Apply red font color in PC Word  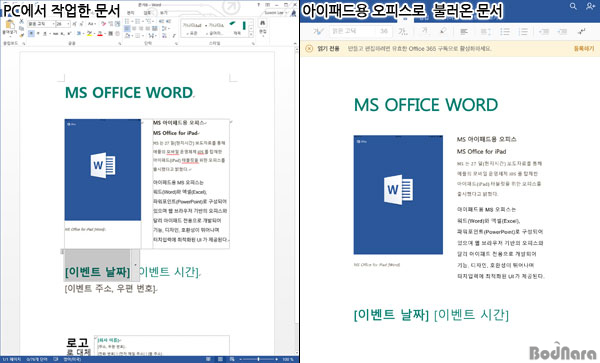100,34
